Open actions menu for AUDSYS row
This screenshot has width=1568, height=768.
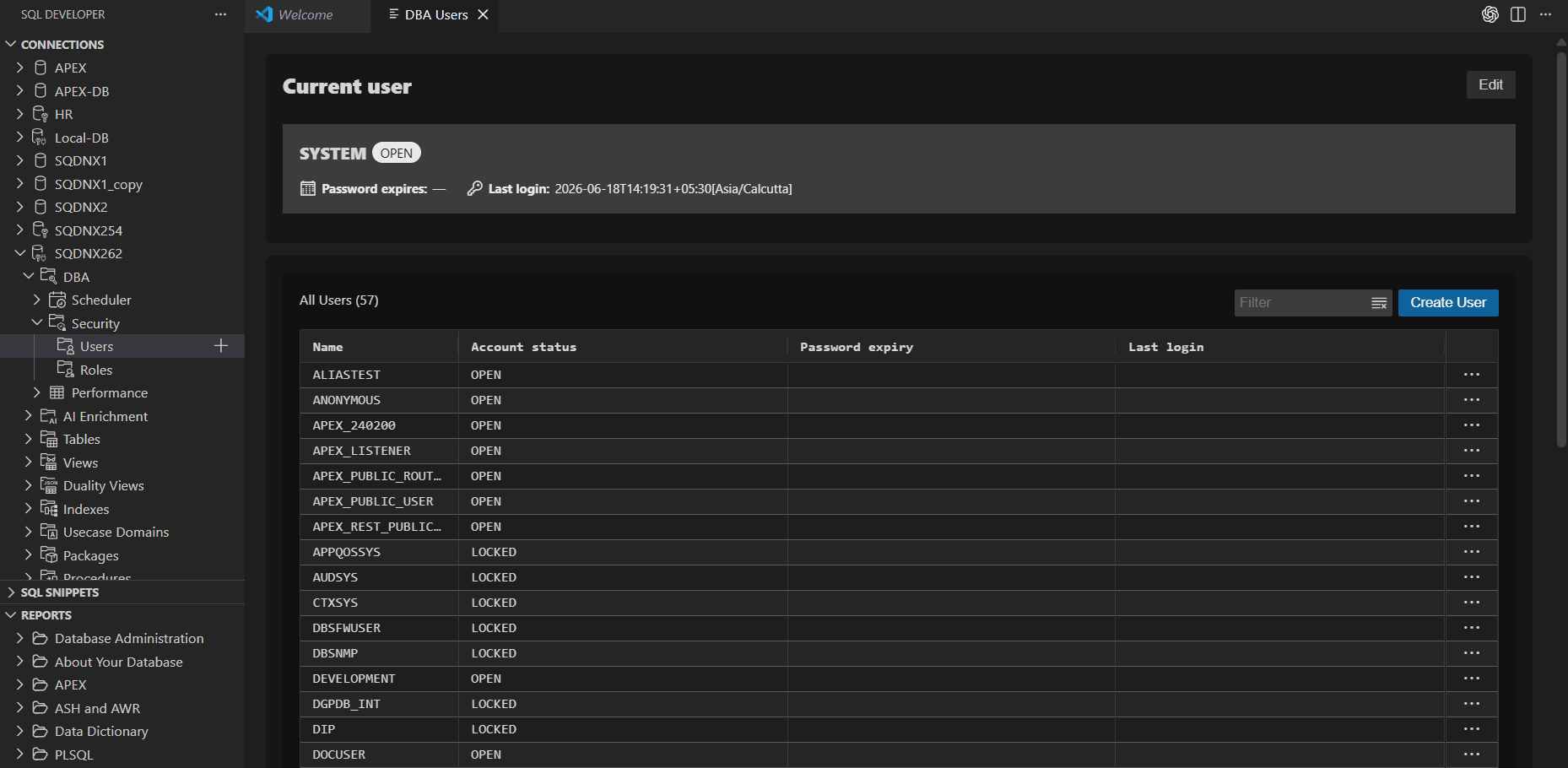click(1472, 577)
